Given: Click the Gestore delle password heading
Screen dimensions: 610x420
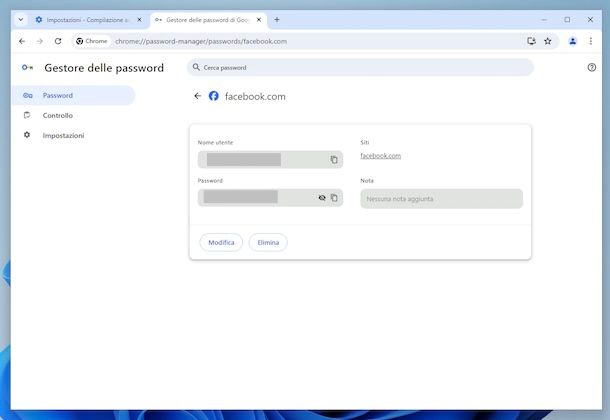Looking at the screenshot, I should (104, 68).
